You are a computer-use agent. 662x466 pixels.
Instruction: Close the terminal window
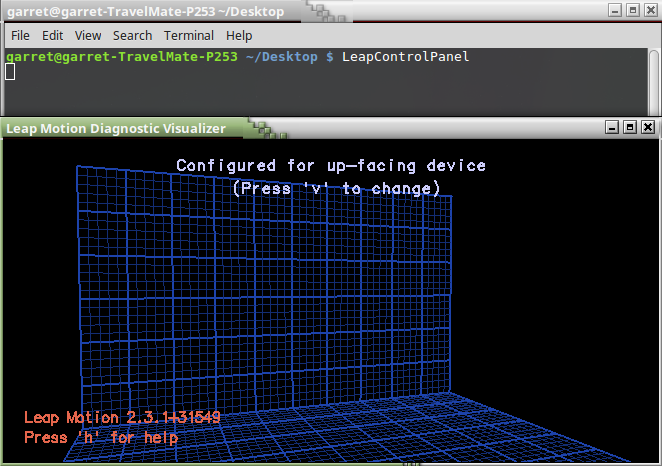point(651,10)
